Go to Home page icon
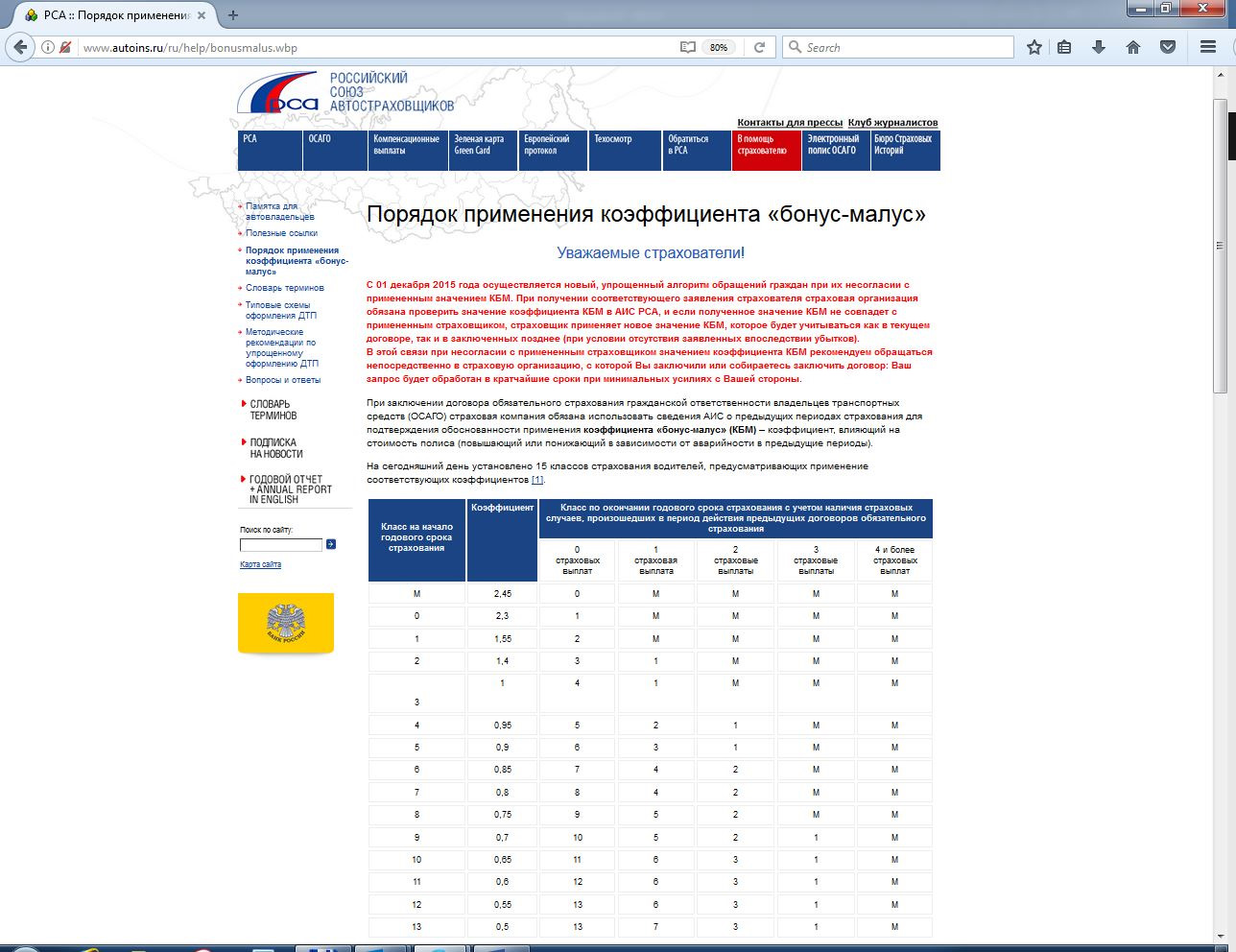Image resolution: width=1236 pixels, height=952 pixels. [1133, 47]
